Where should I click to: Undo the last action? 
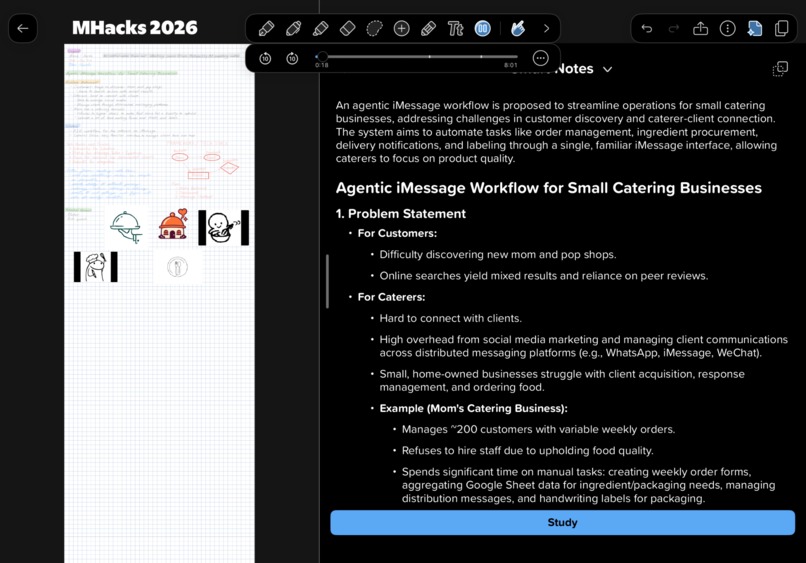tap(647, 28)
